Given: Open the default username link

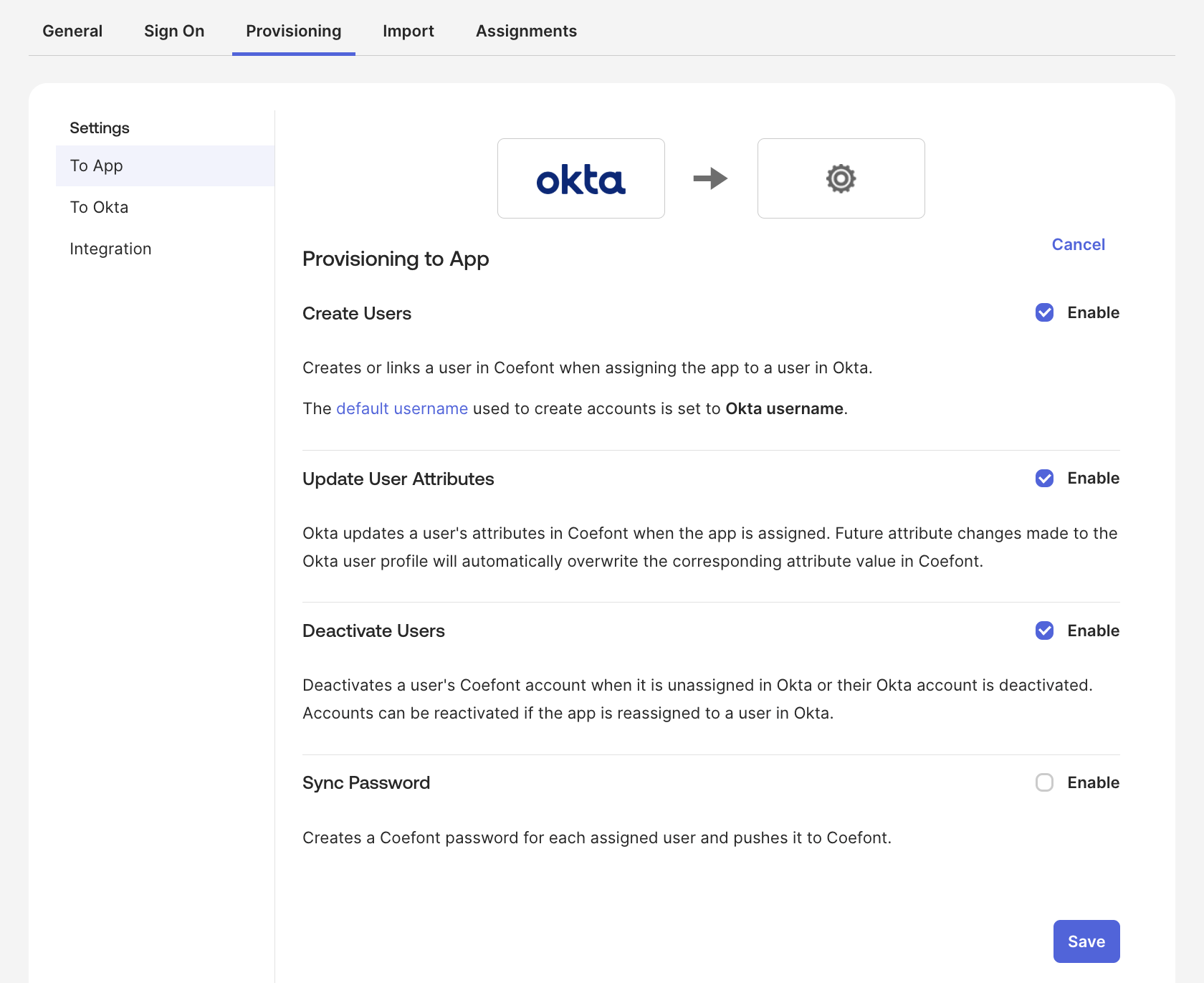Looking at the screenshot, I should click(402, 408).
